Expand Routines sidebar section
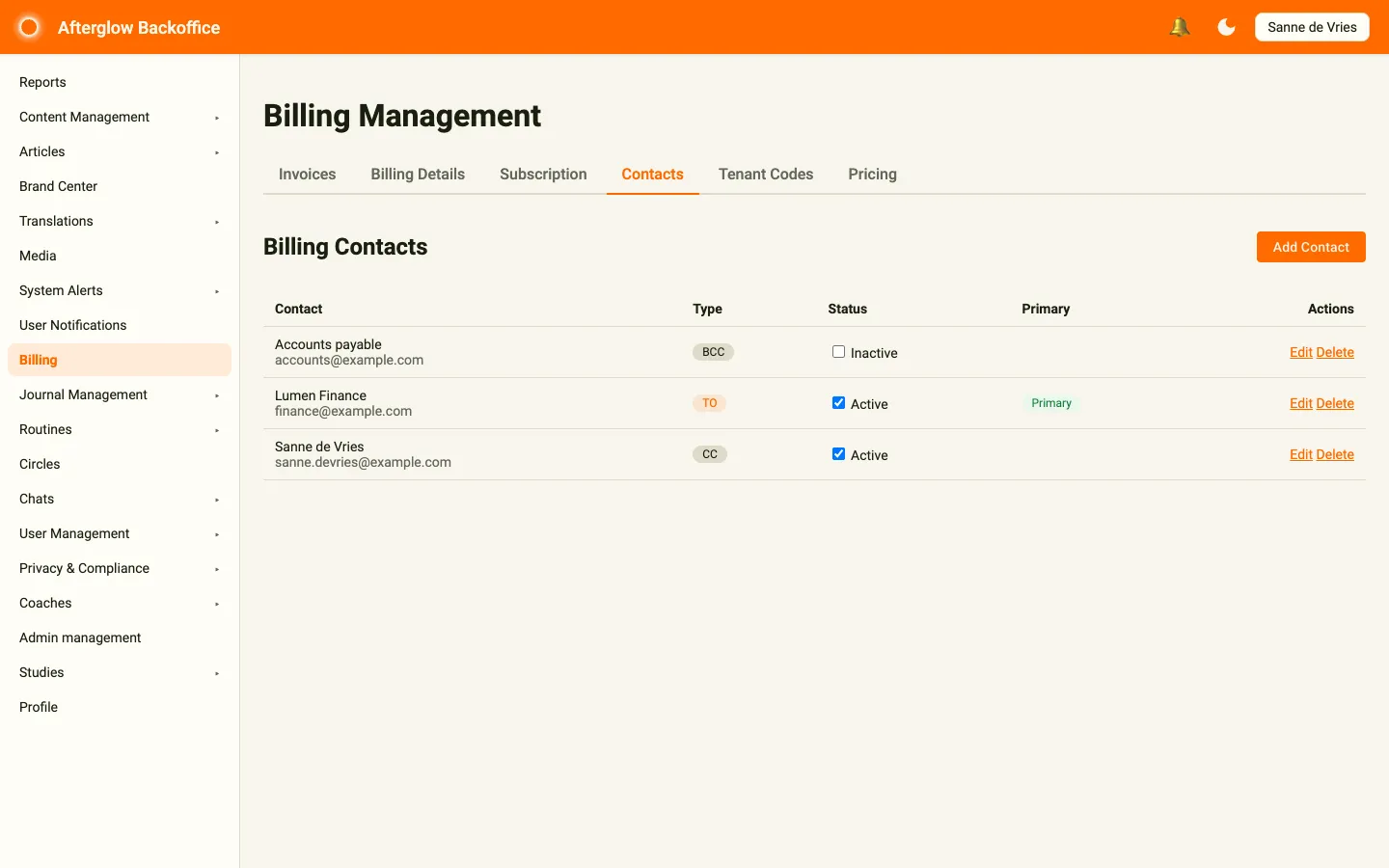This screenshot has width=1389, height=868. click(120, 429)
